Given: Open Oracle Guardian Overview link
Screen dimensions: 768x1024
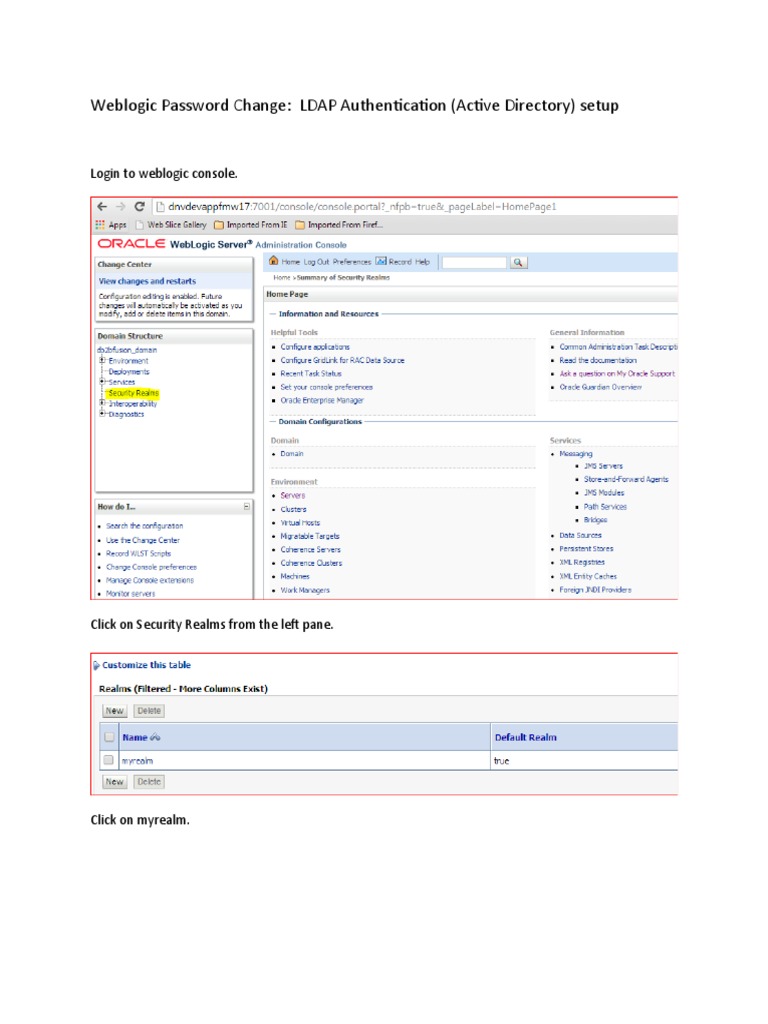Looking at the screenshot, I should [x=601, y=387].
